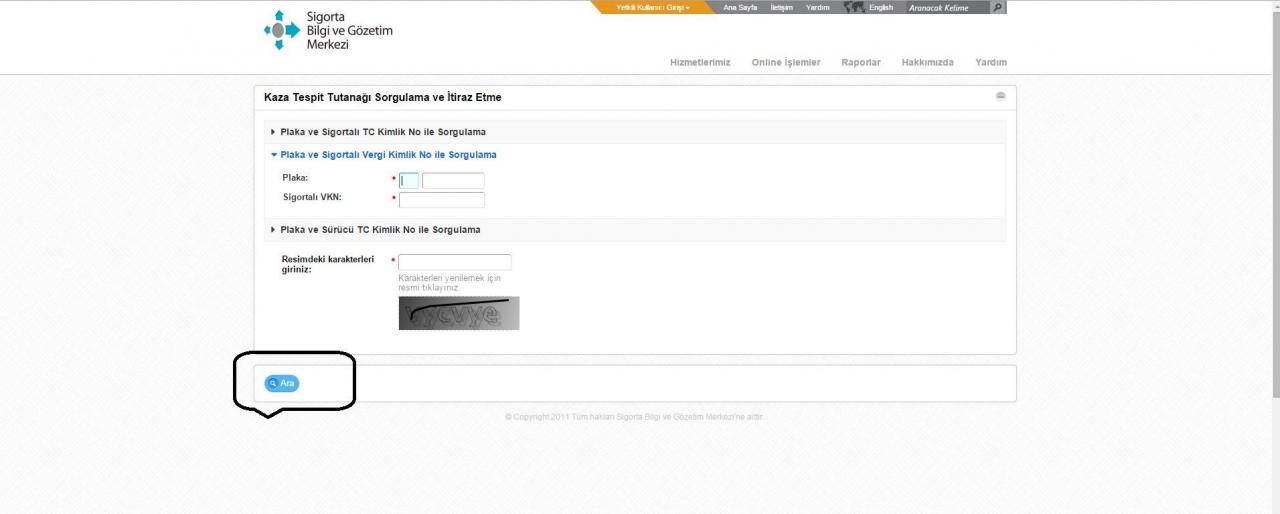Open the Online İşlemler menu
This screenshot has width=1280, height=514.
point(786,62)
